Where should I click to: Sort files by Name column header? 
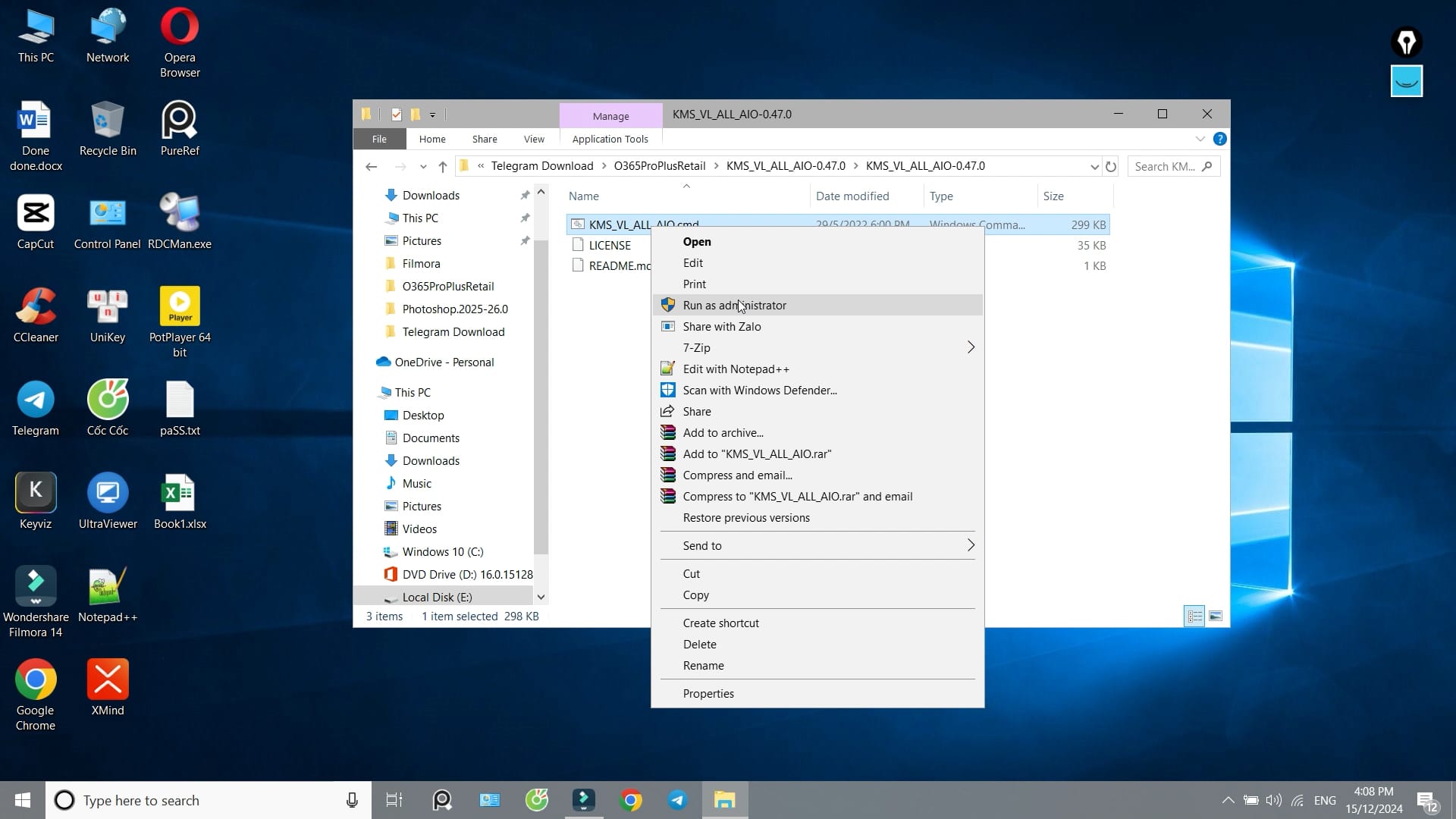pos(687,196)
